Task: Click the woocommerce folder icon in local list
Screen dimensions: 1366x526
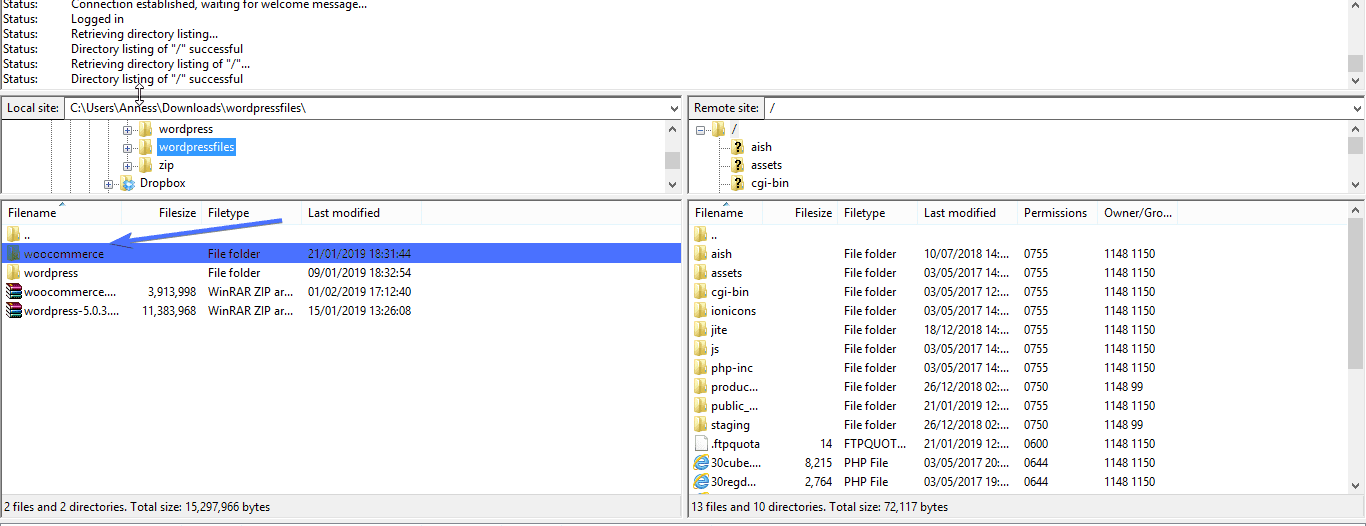Action: pos(13,254)
